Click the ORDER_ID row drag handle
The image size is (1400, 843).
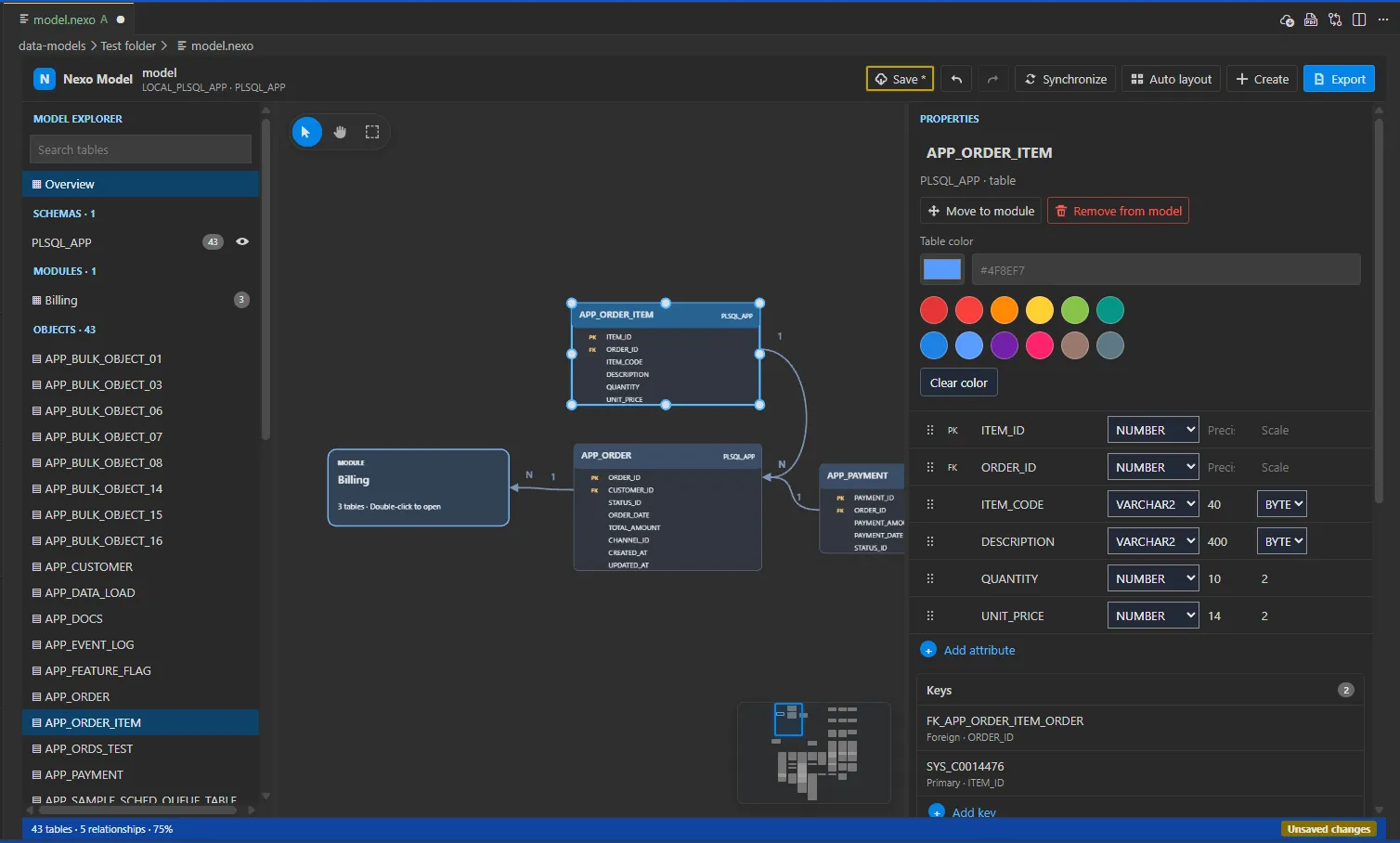coord(930,467)
